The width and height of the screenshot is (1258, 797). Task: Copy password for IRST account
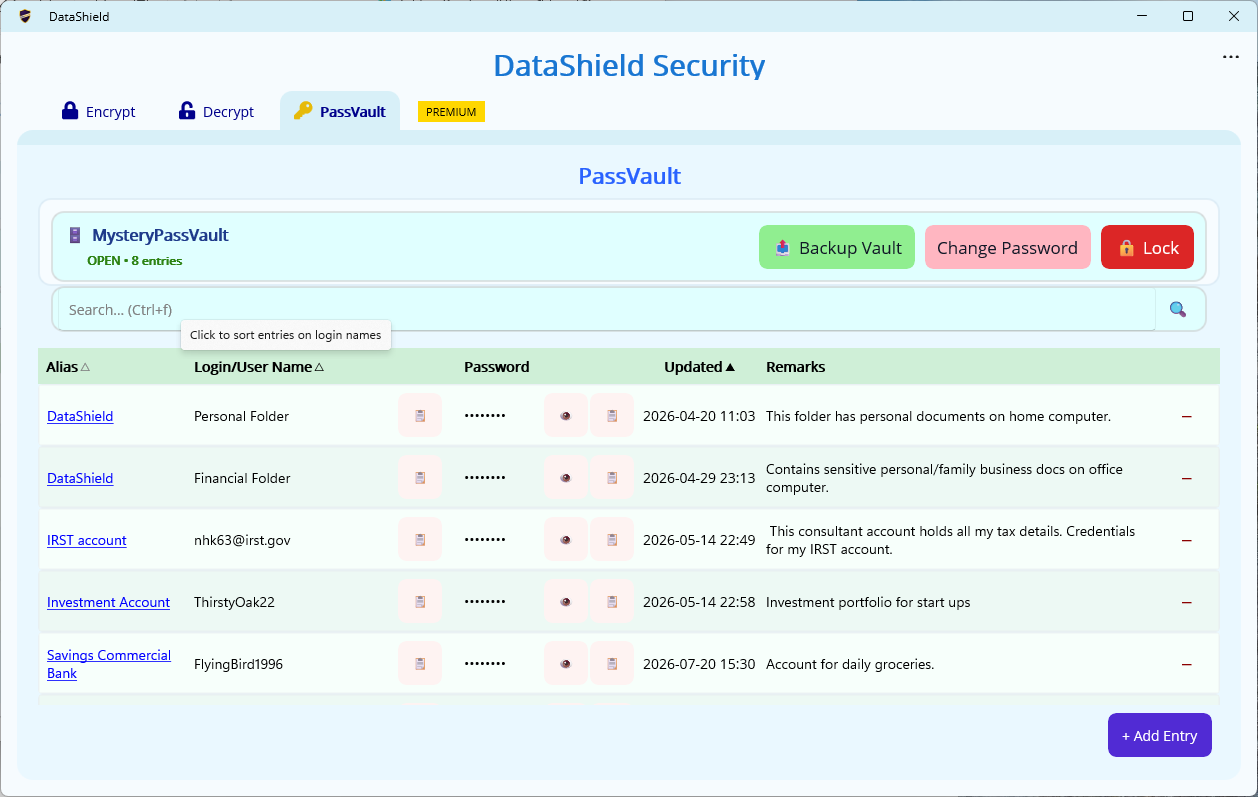(x=612, y=539)
